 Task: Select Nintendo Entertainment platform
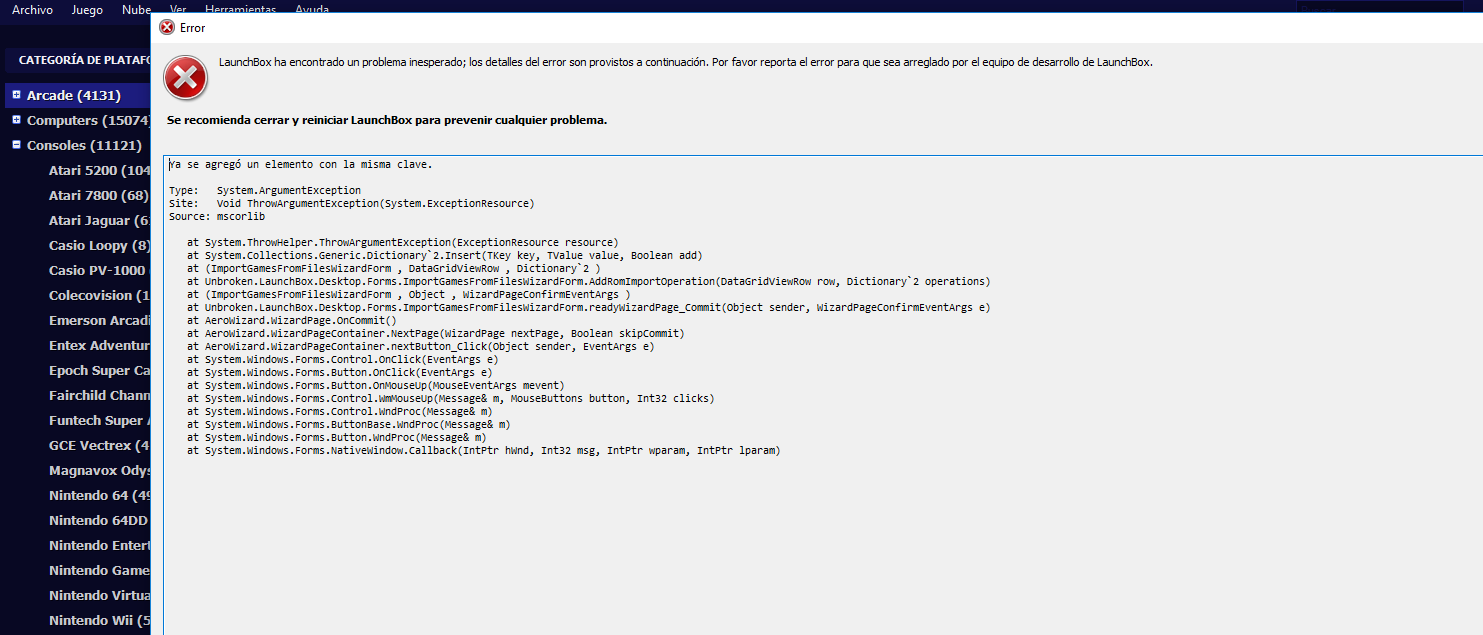click(99, 546)
